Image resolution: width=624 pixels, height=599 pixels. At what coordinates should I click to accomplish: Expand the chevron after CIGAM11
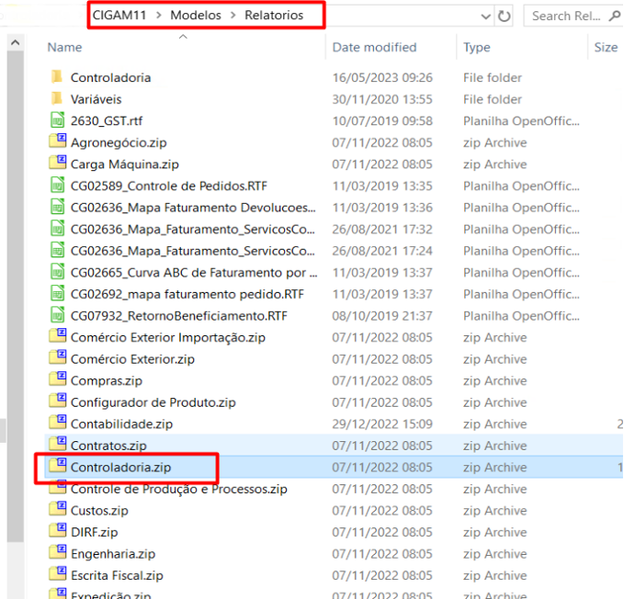point(159,15)
